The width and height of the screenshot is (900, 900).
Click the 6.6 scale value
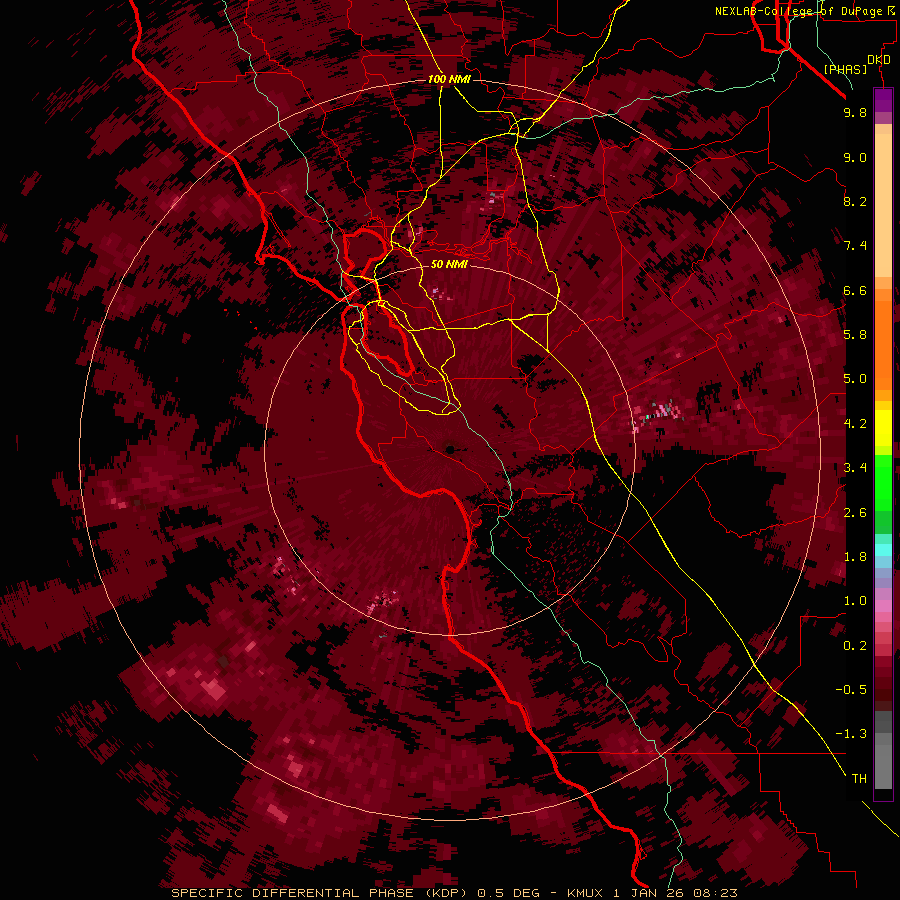tap(855, 290)
